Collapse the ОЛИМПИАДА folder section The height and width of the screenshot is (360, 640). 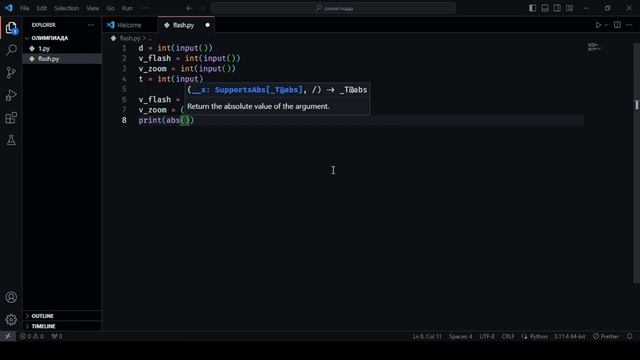(x=62, y=38)
